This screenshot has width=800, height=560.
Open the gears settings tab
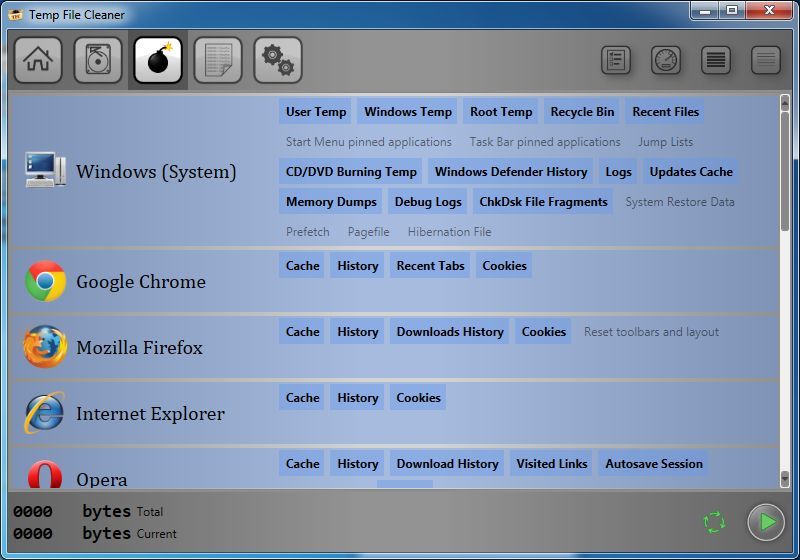pyautogui.click(x=278, y=60)
